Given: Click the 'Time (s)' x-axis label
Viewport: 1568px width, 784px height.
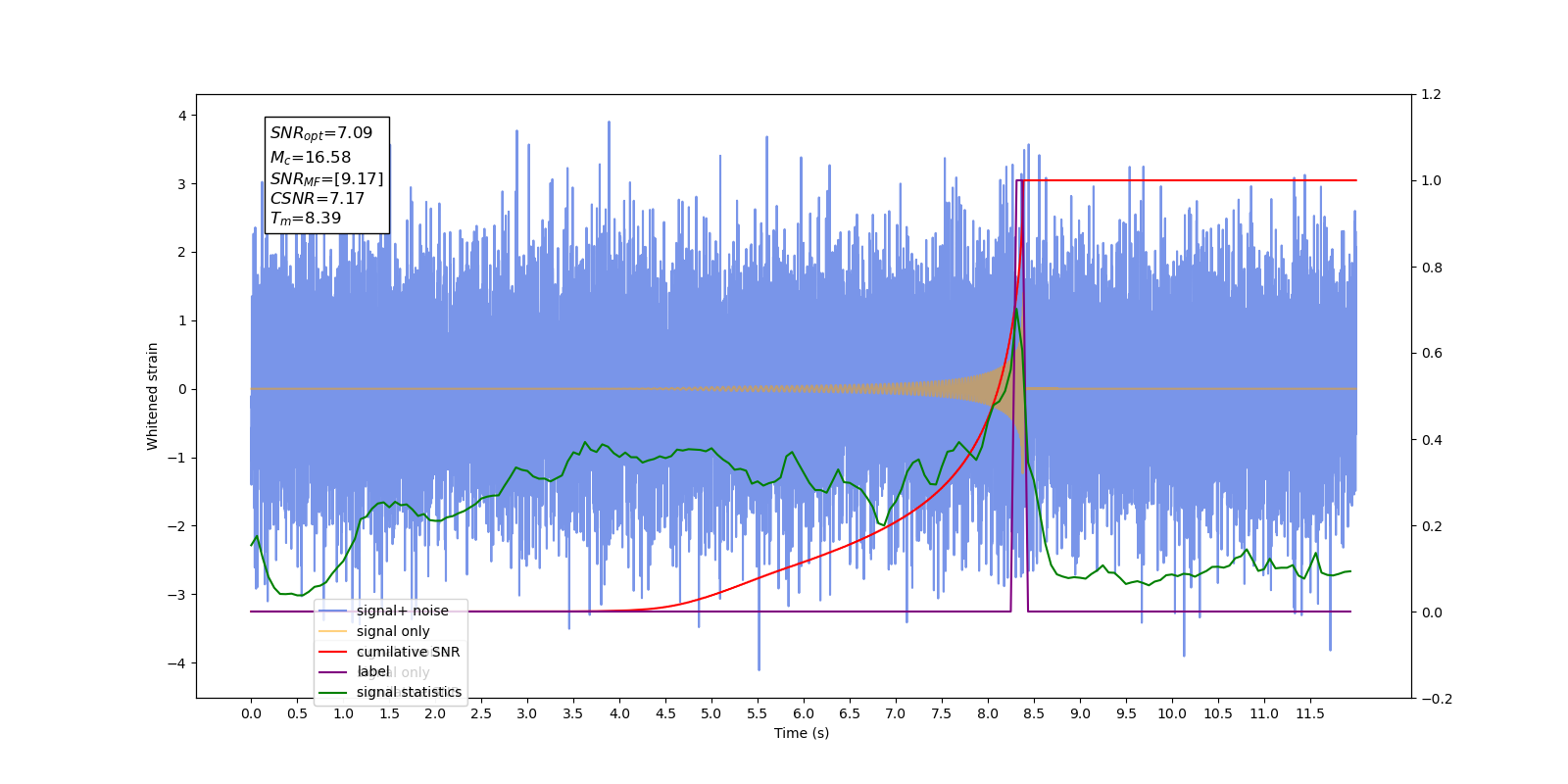Looking at the screenshot, I should tap(802, 733).
